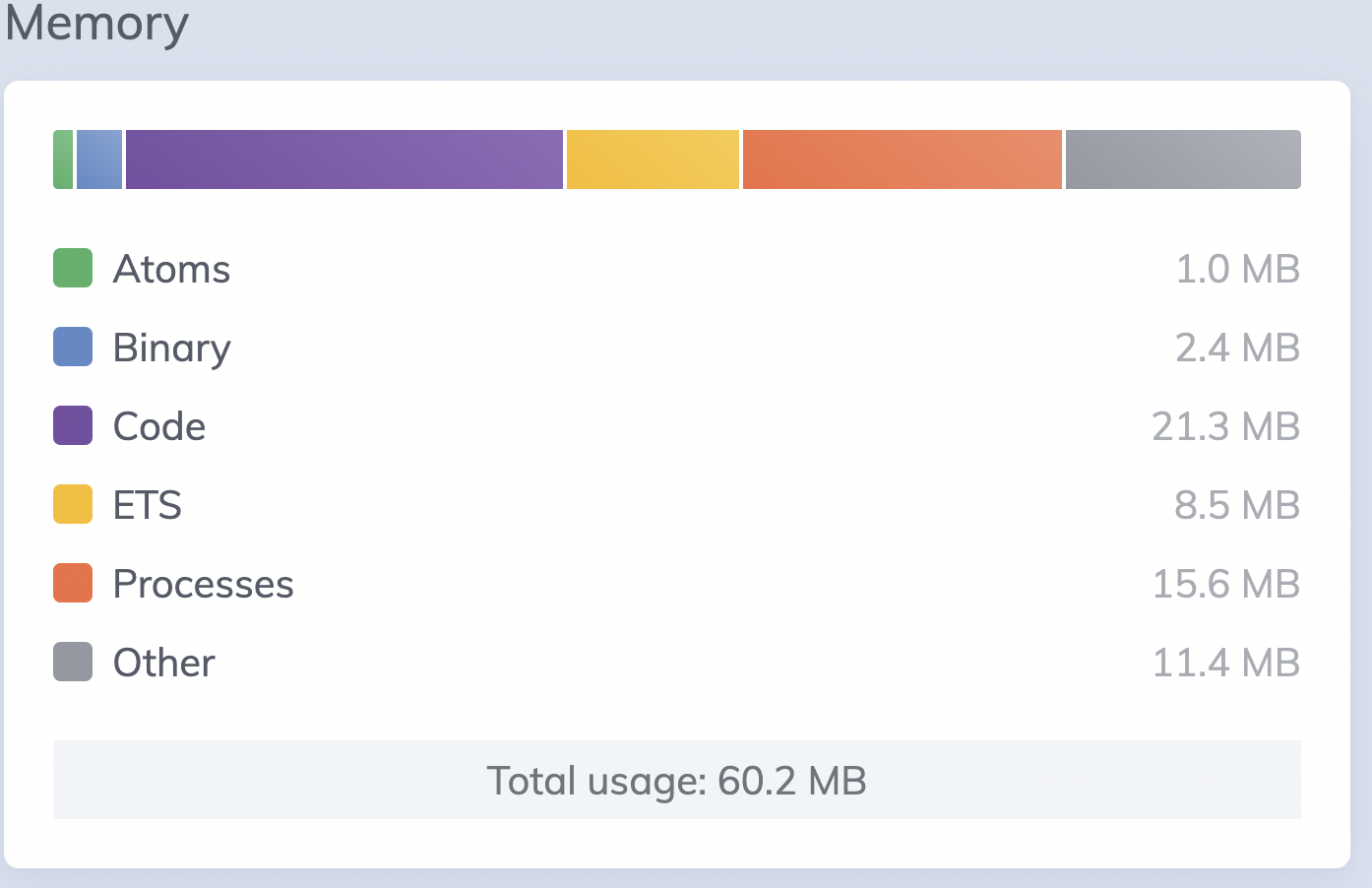Click the purple Code legend swatch
Screen dimensions: 1372x888
tap(73, 425)
